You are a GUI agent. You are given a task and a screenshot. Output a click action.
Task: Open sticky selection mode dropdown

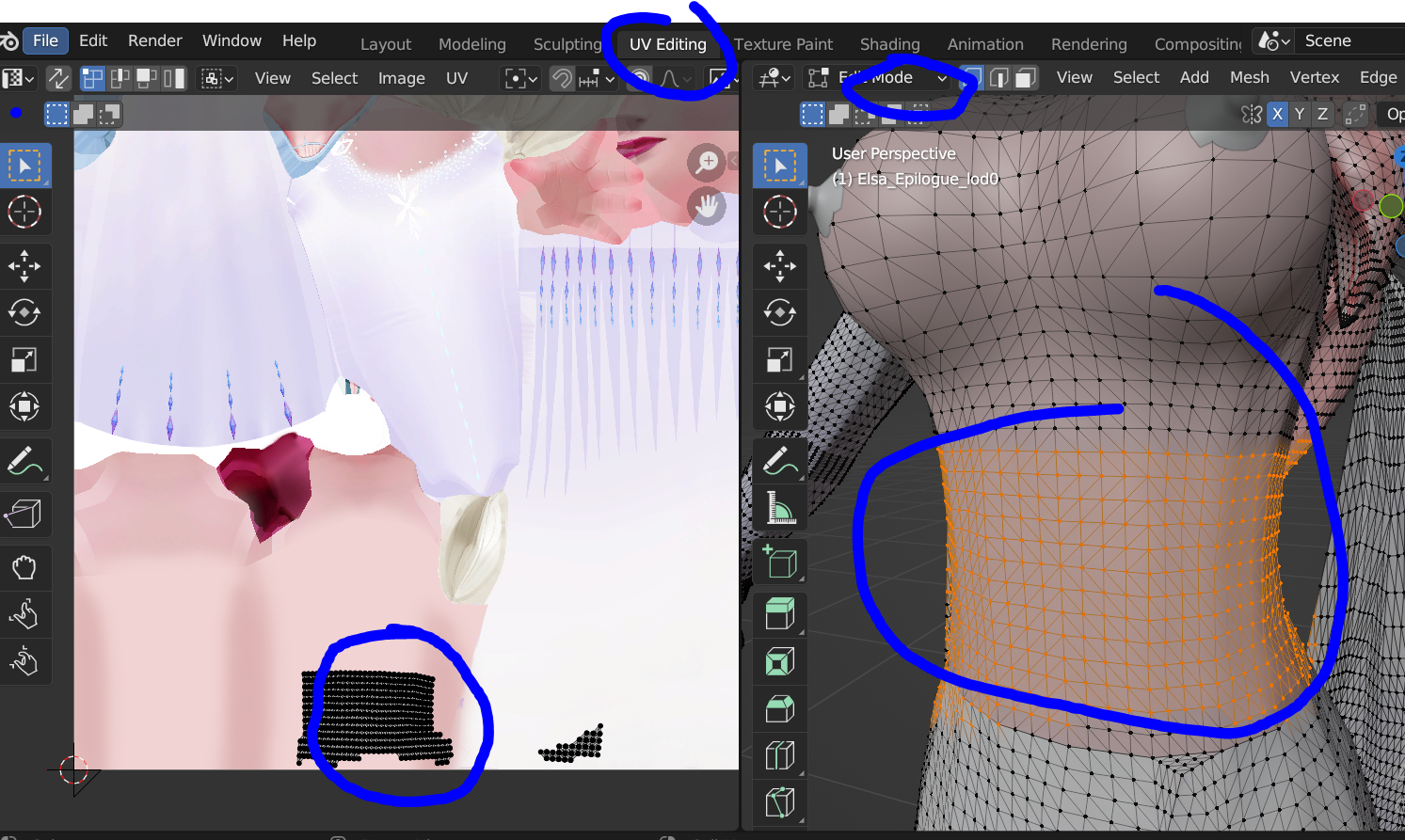coord(217,78)
